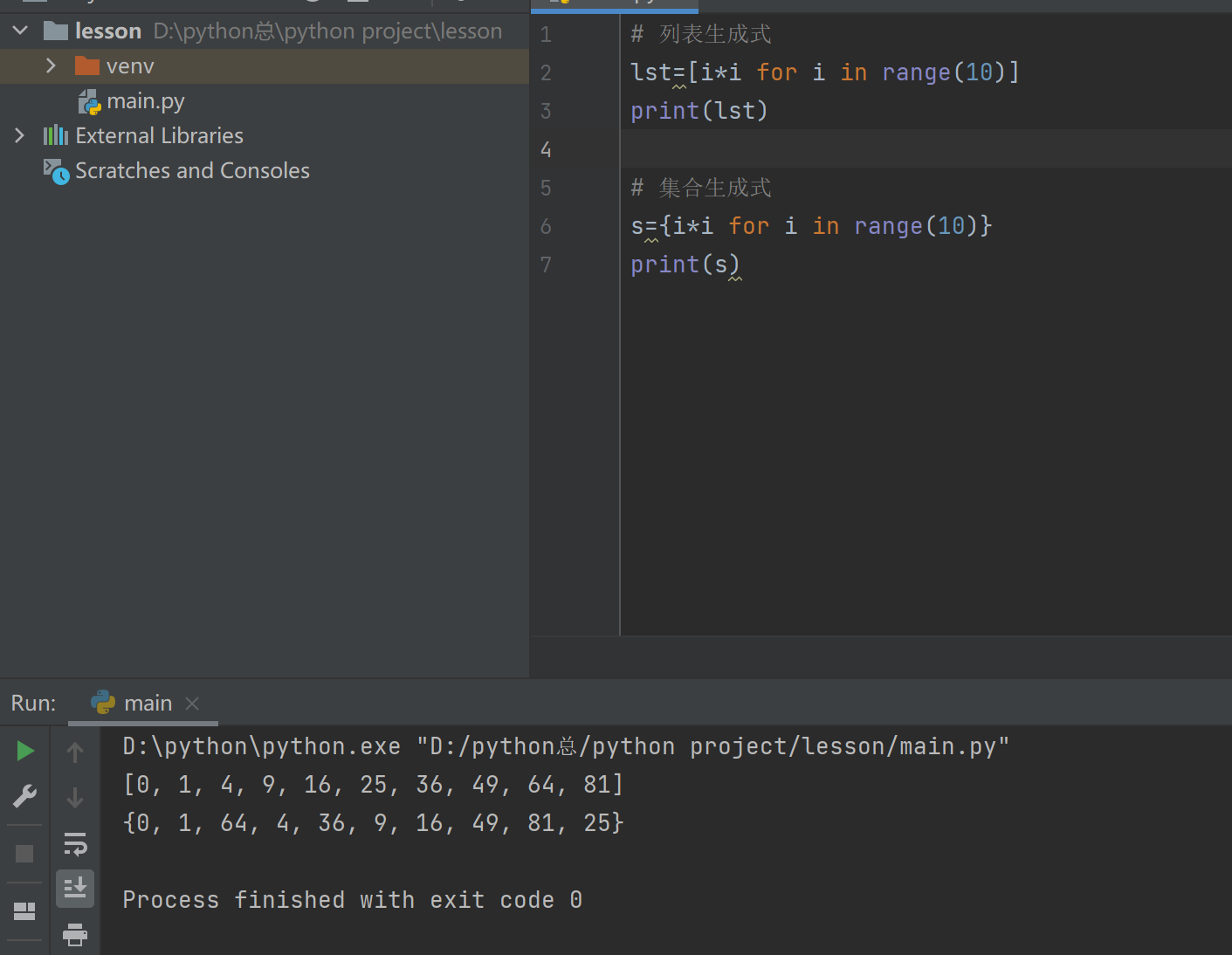
Task: Click the Restore Layout icon in Run panel
Action: pyautogui.click(x=24, y=911)
